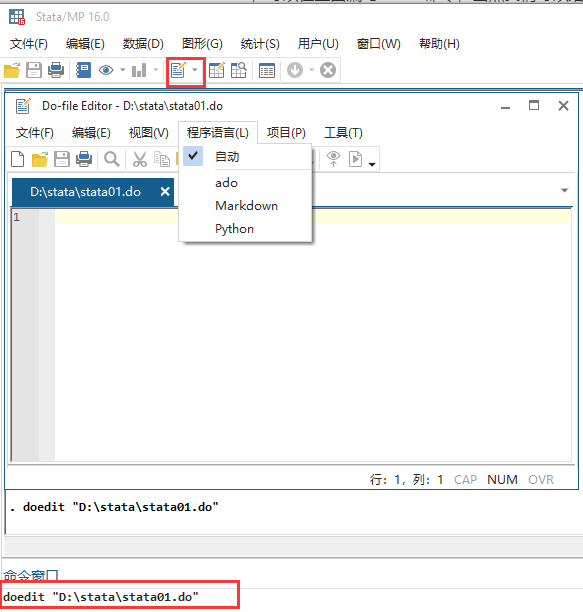Click Open folder icon in Do-file Editor toolbar
Image resolution: width=583 pixels, height=612 pixels.
[39, 159]
